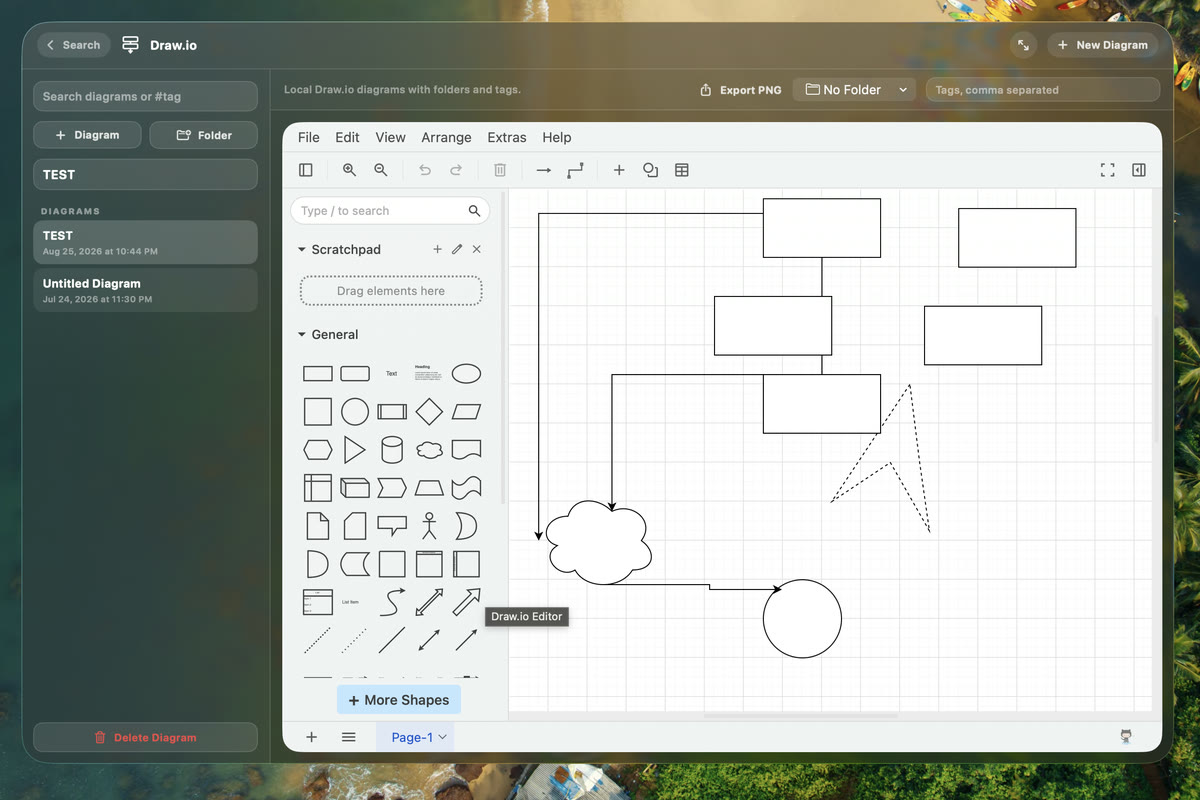Select the cloud shape on the canvas
This screenshot has width=1200, height=800.
pyautogui.click(x=599, y=542)
